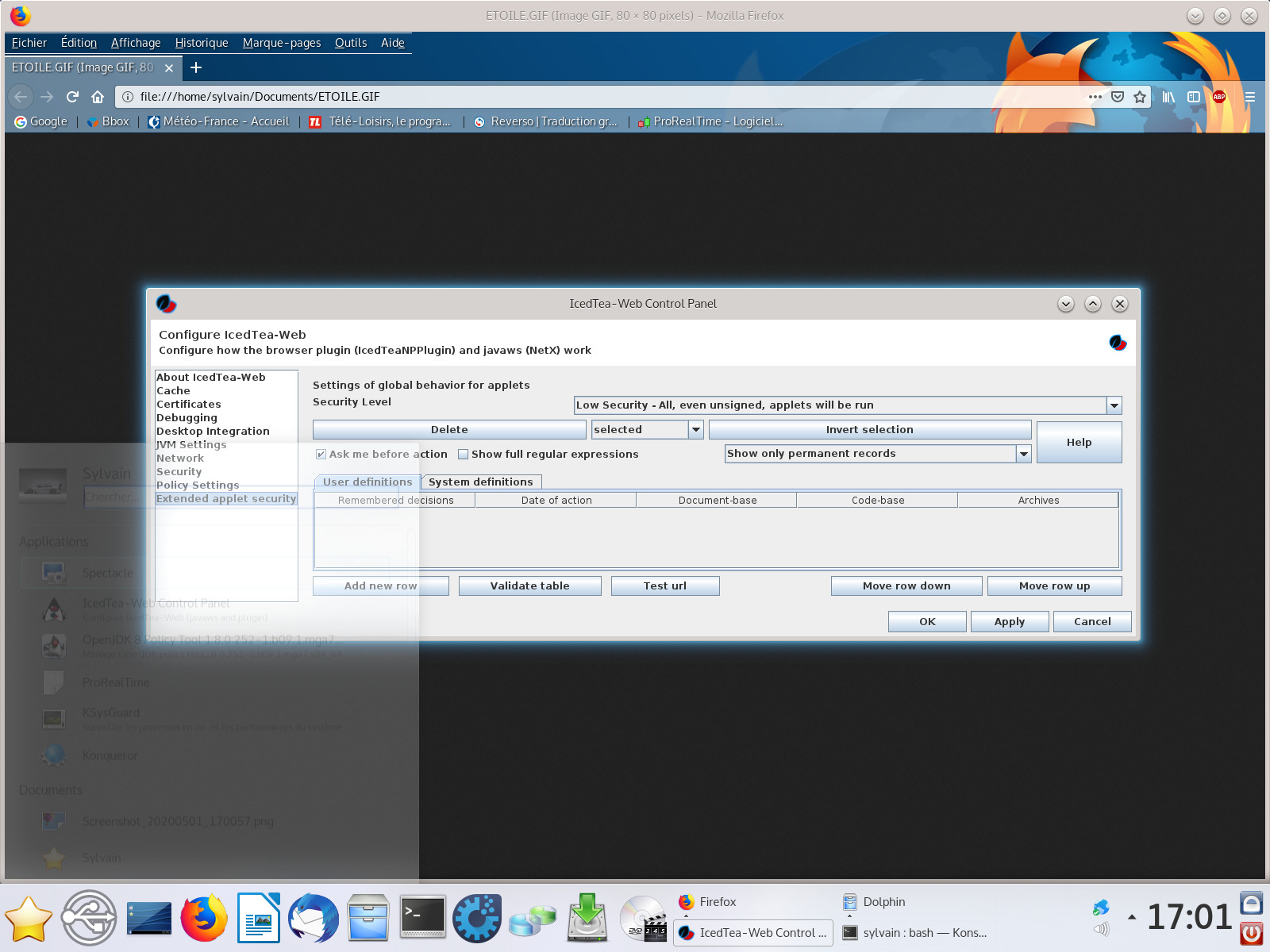The height and width of the screenshot is (952, 1270).
Task: Open the ProRealTime bookmark
Action: tap(710, 121)
